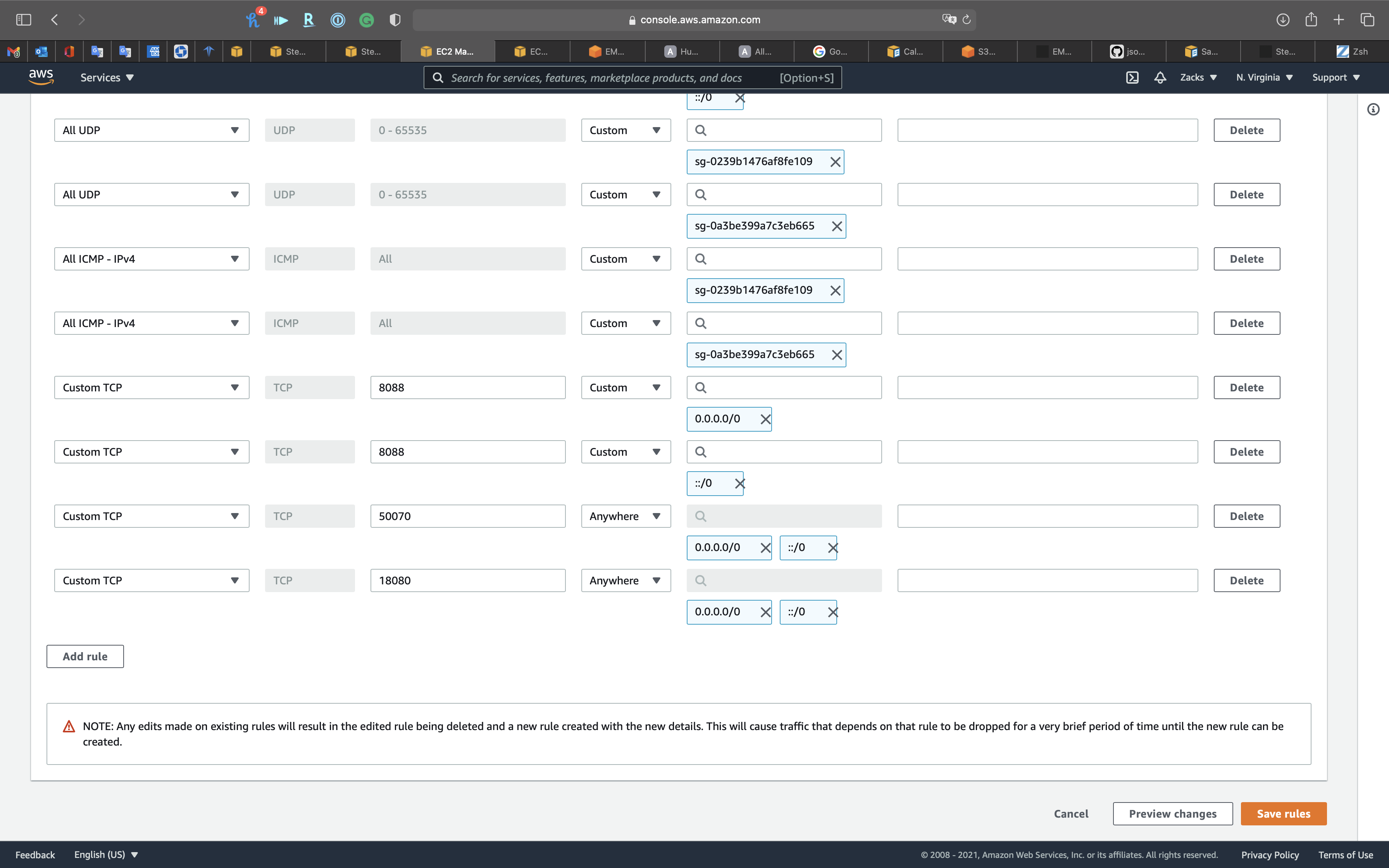The height and width of the screenshot is (868, 1389).
Task: Click the notifications bell icon
Action: tap(1160, 77)
